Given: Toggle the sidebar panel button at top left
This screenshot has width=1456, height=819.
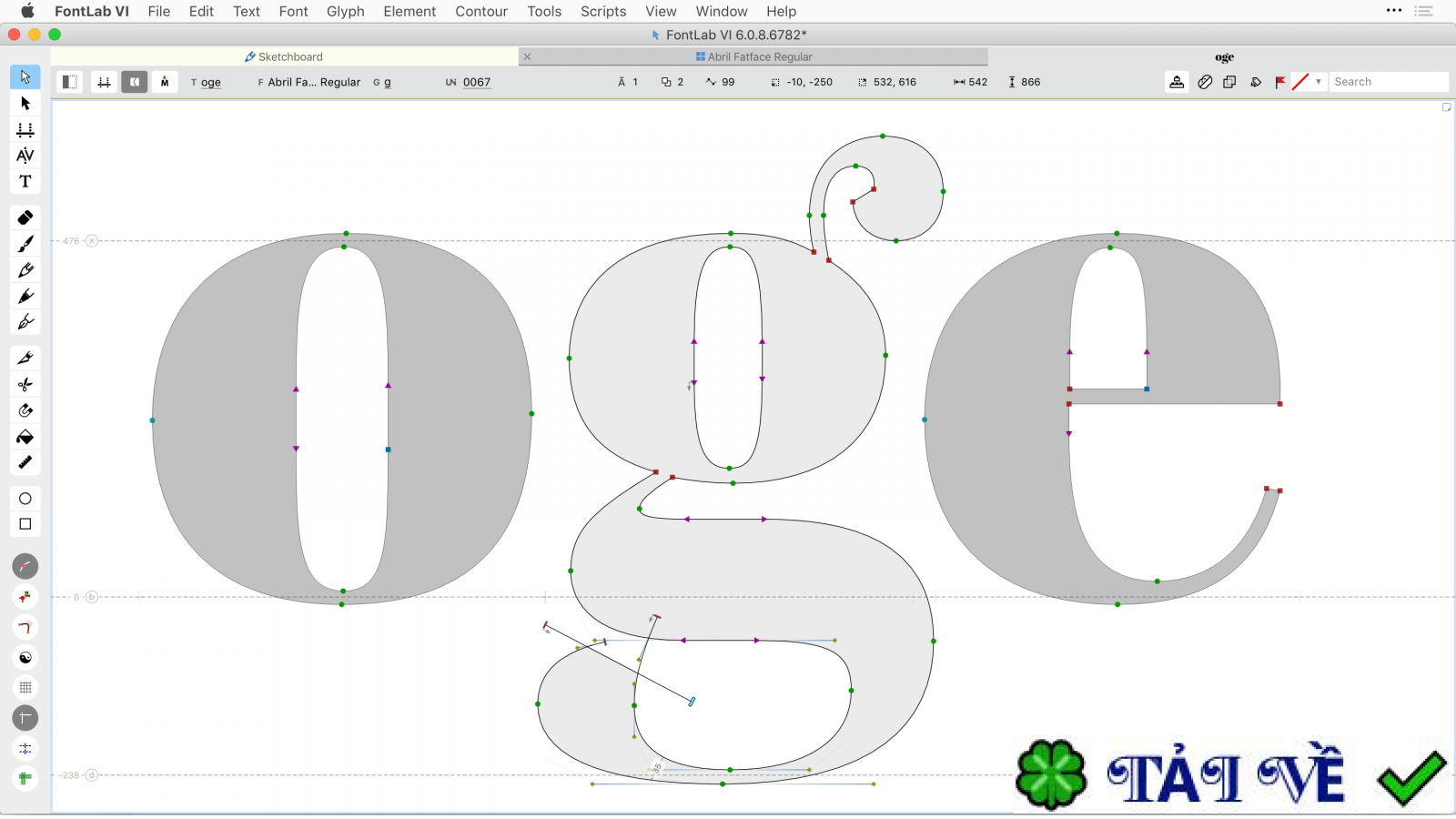Looking at the screenshot, I should click(69, 82).
